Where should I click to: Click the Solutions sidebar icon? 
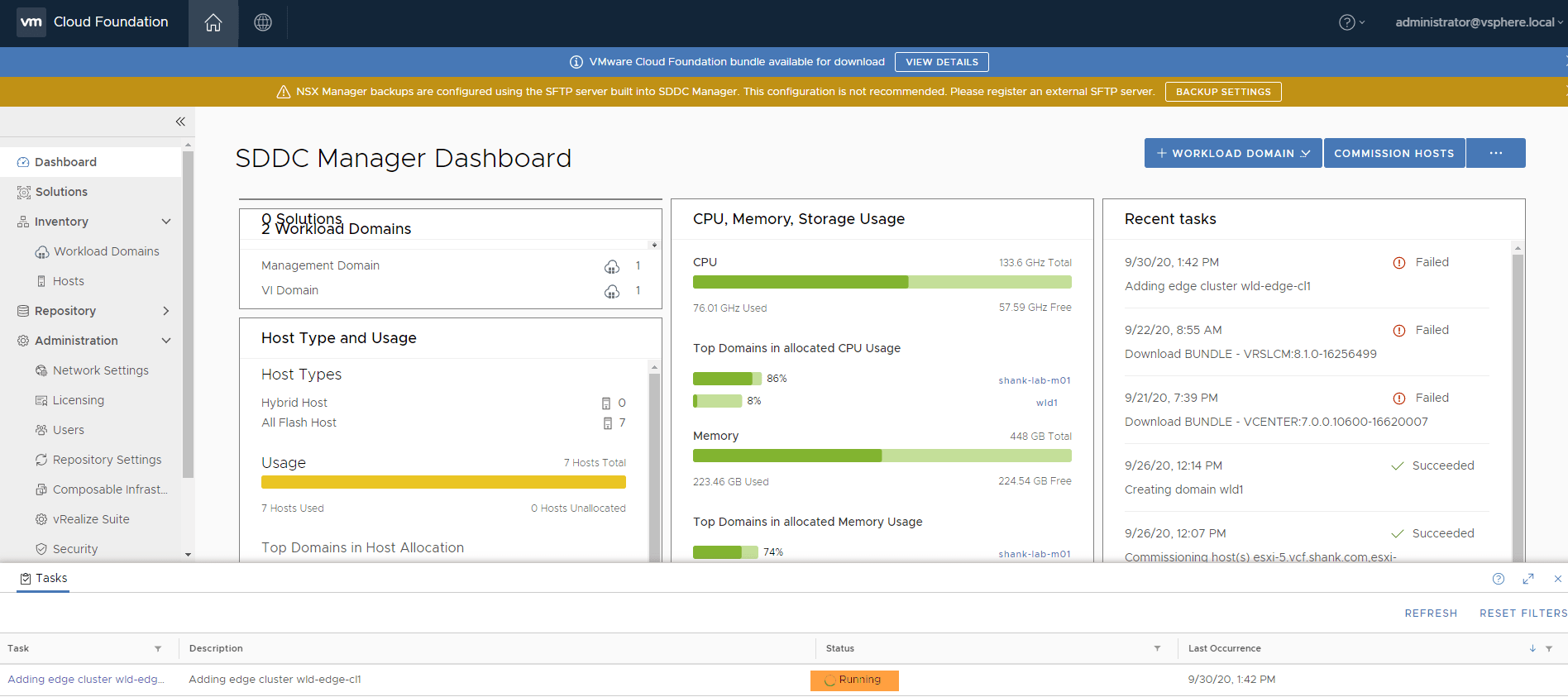click(x=24, y=192)
